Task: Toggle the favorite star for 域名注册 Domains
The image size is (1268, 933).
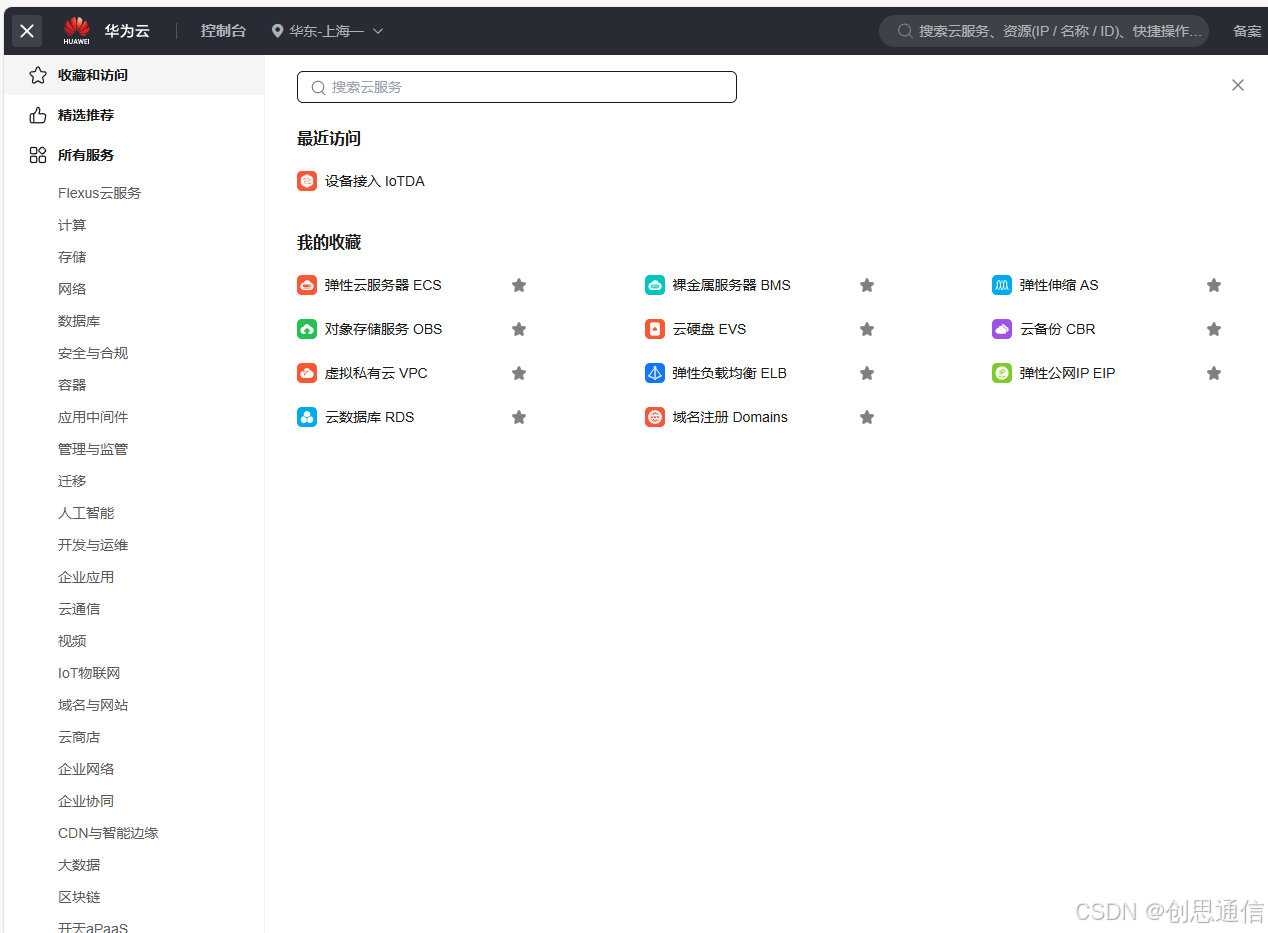Action: (x=867, y=417)
